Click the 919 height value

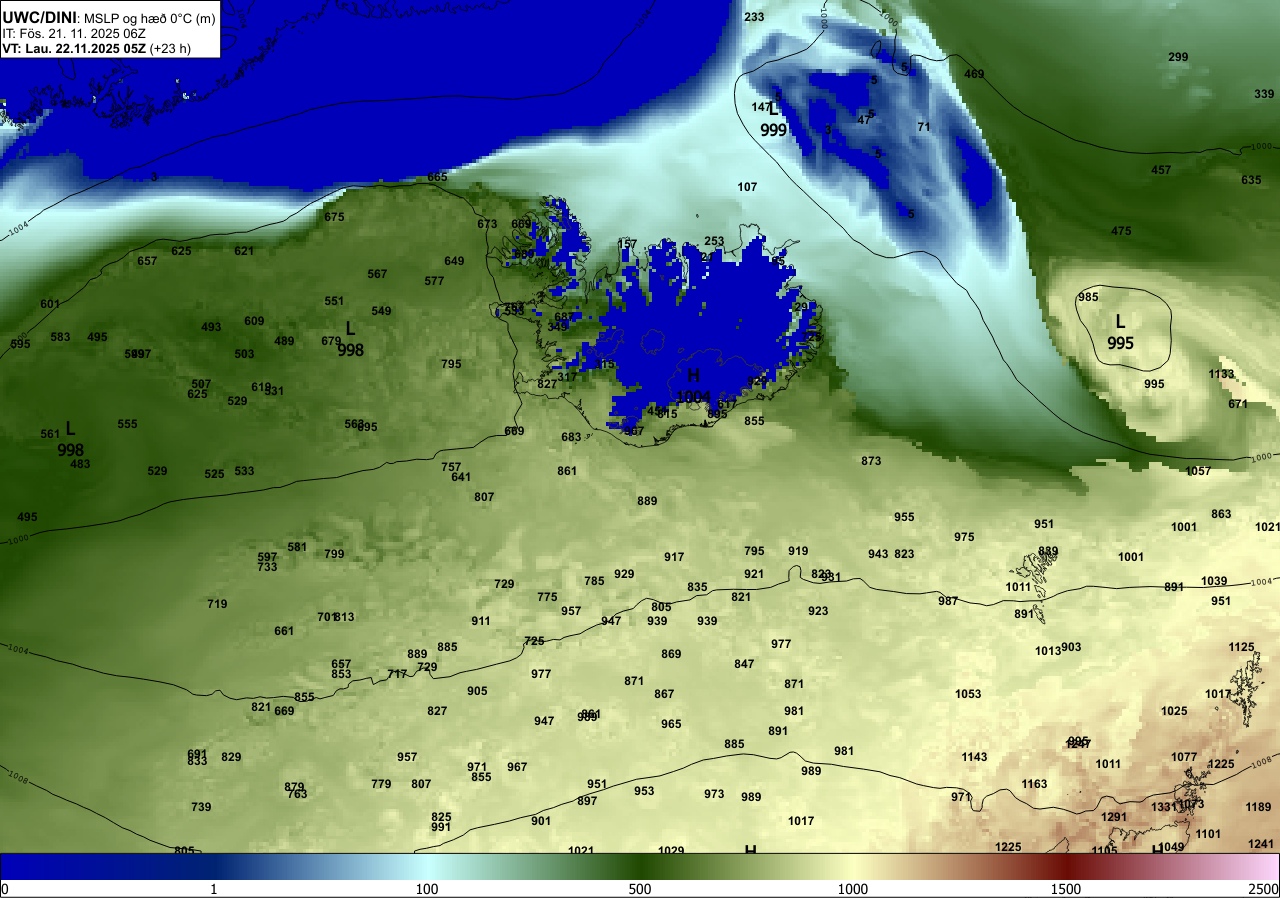point(798,551)
